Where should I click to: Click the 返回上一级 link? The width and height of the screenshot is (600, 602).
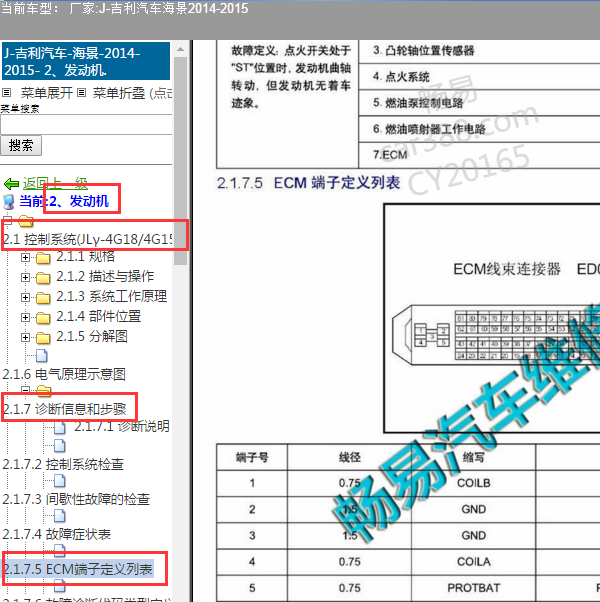pos(55,184)
